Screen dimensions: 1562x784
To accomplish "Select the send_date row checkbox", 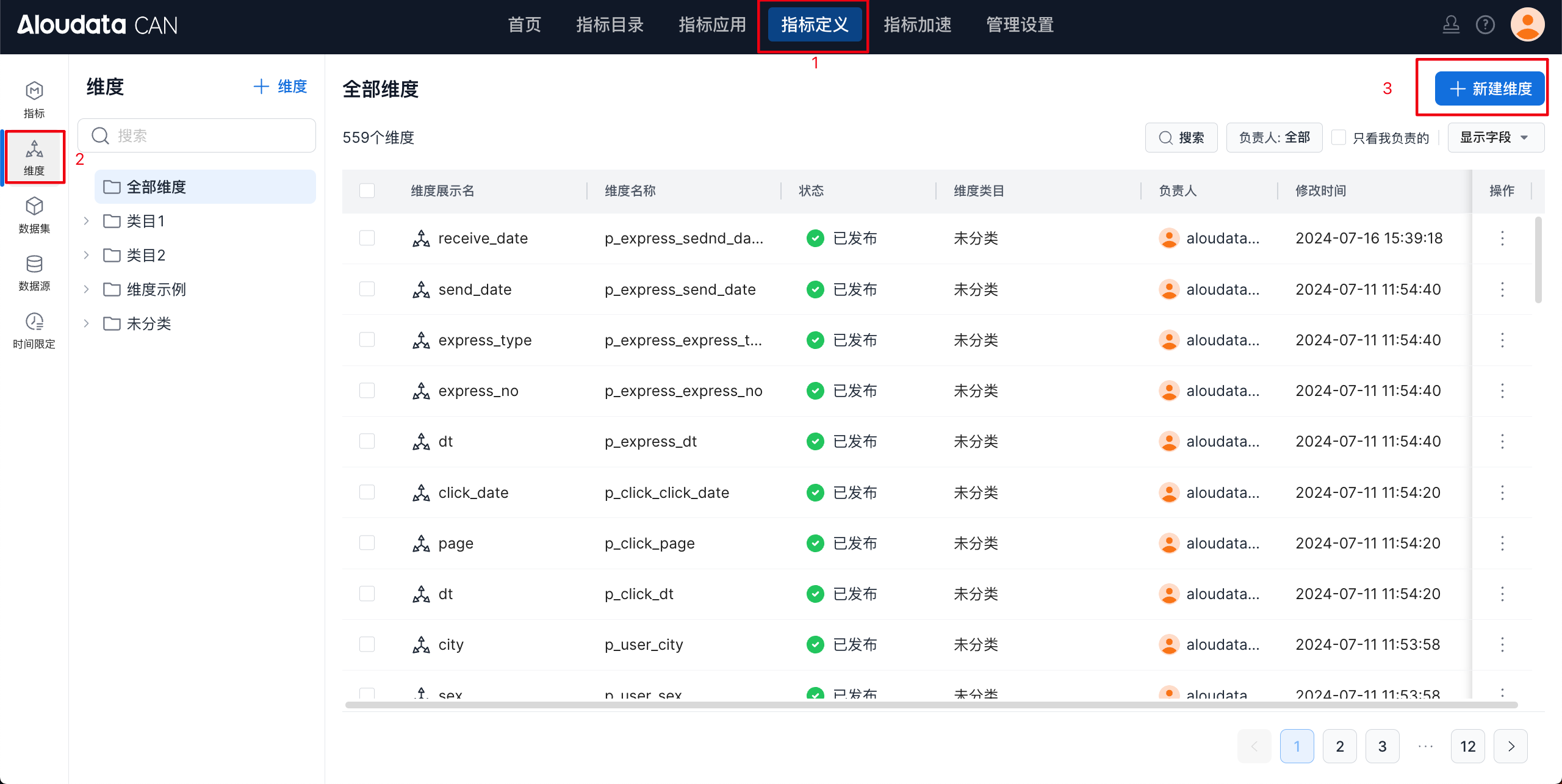I will coord(367,289).
